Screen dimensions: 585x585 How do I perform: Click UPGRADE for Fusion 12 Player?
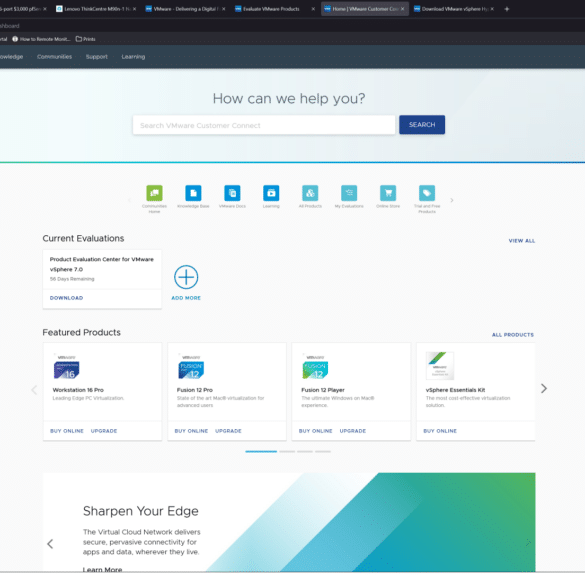[353, 431]
